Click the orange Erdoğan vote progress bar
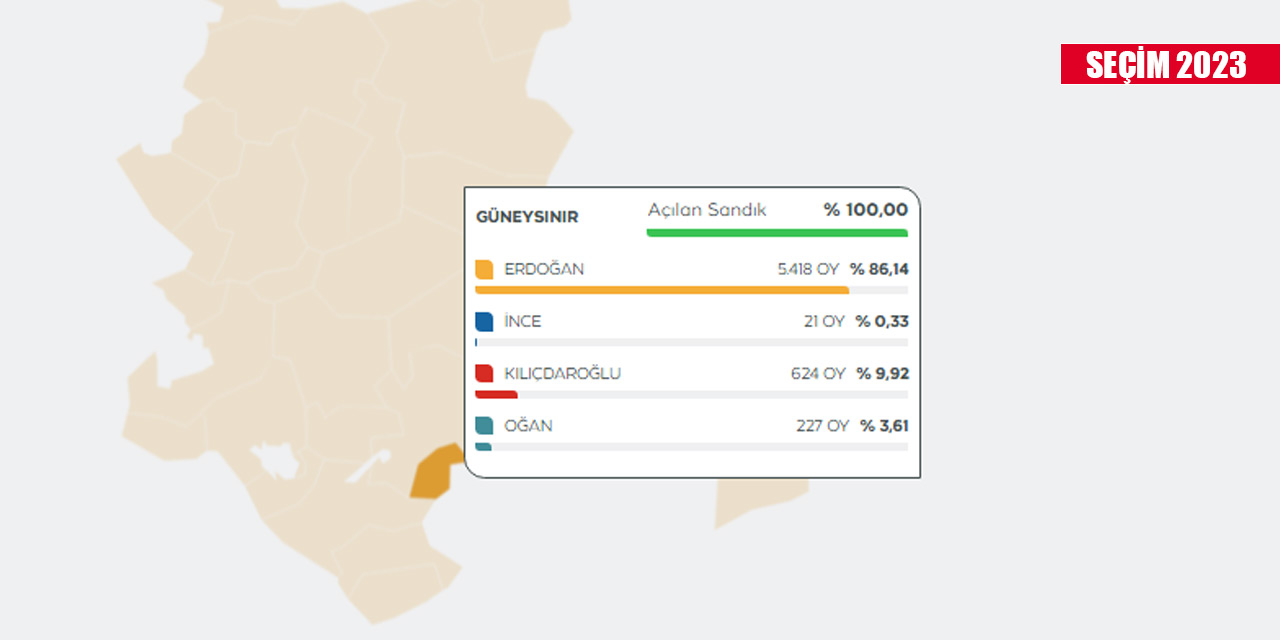This screenshot has height=640, width=1280. tap(661, 290)
